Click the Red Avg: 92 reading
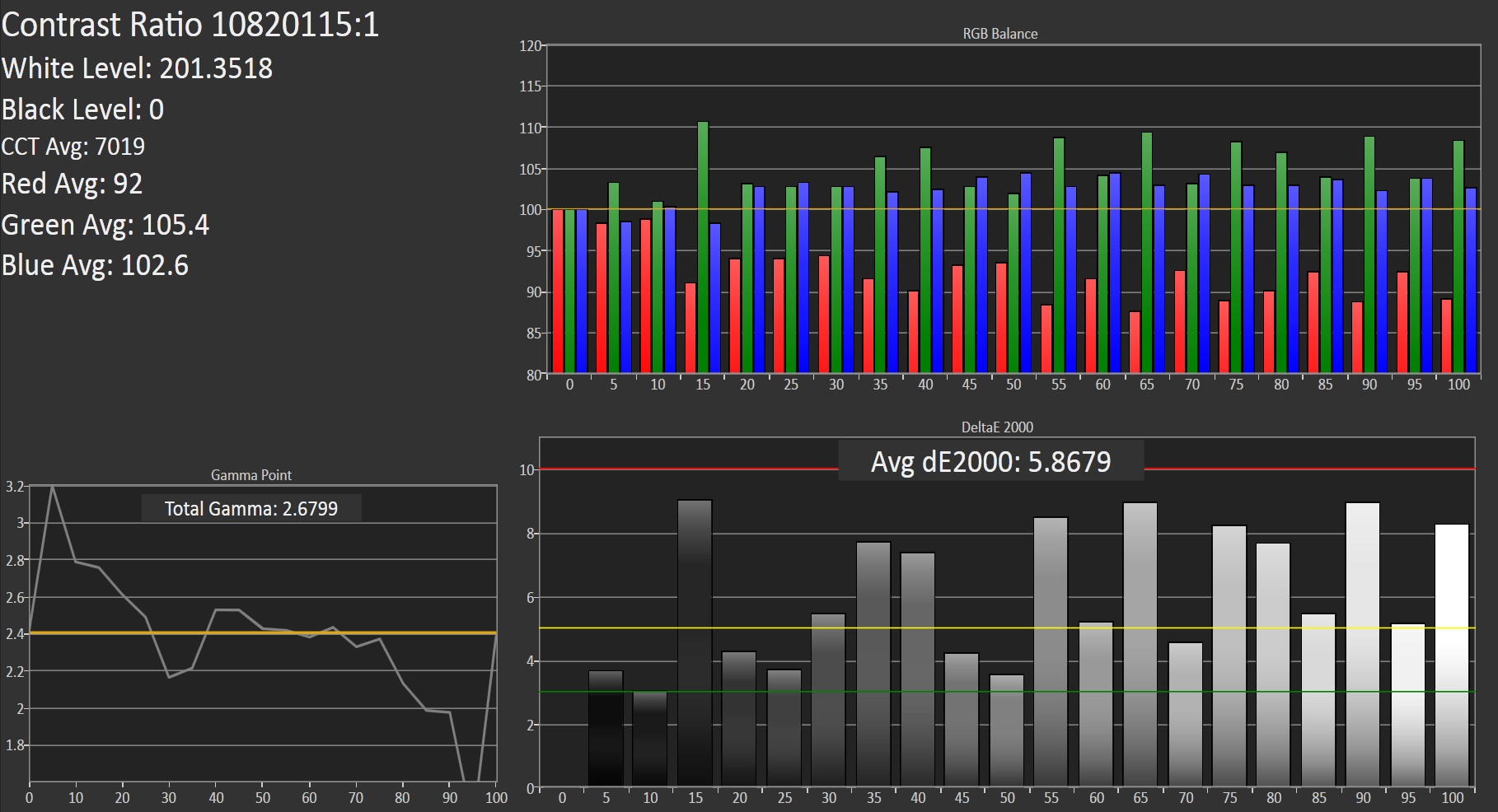 [x=73, y=184]
